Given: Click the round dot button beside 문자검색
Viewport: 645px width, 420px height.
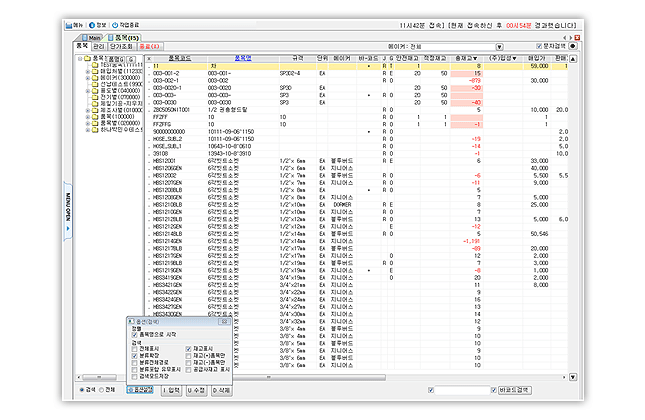Looking at the screenshot, I should pos(572,46).
